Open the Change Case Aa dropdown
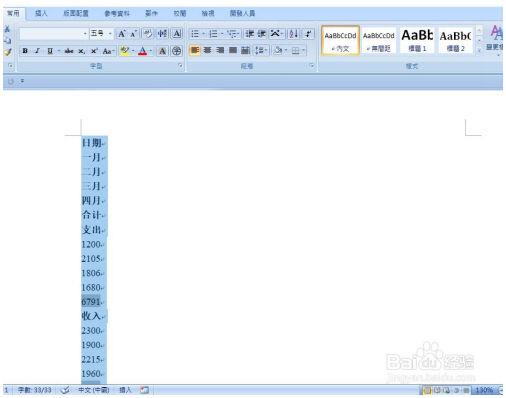The height and width of the screenshot is (398, 506). (x=108, y=51)
